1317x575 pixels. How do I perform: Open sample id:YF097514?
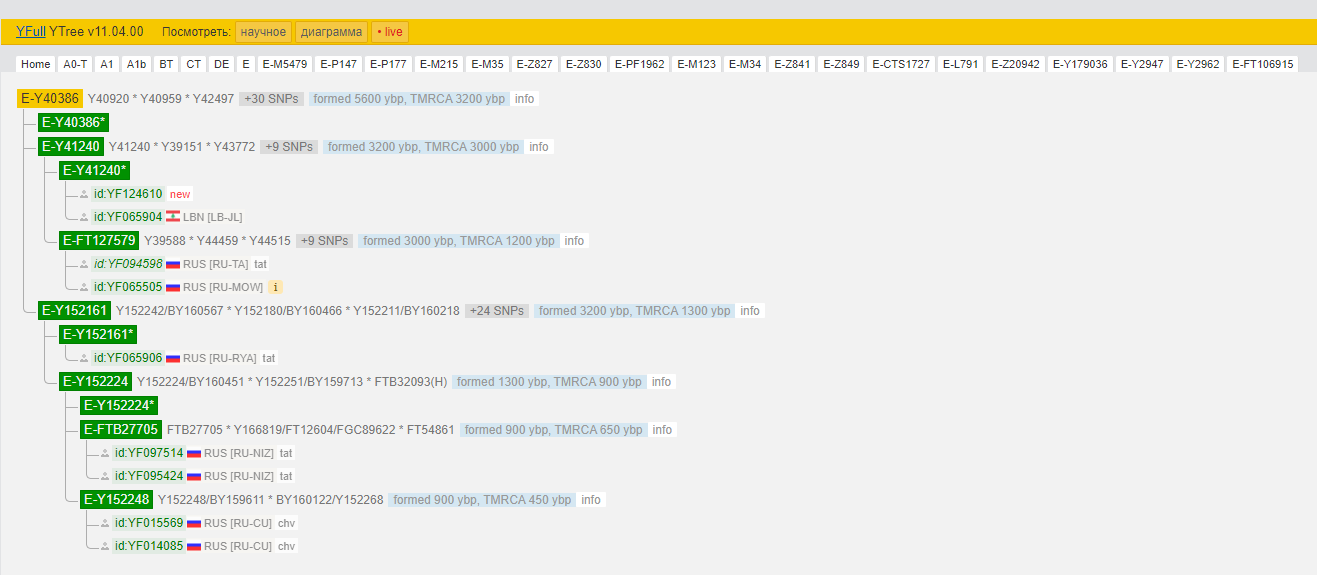coord(149,453)
